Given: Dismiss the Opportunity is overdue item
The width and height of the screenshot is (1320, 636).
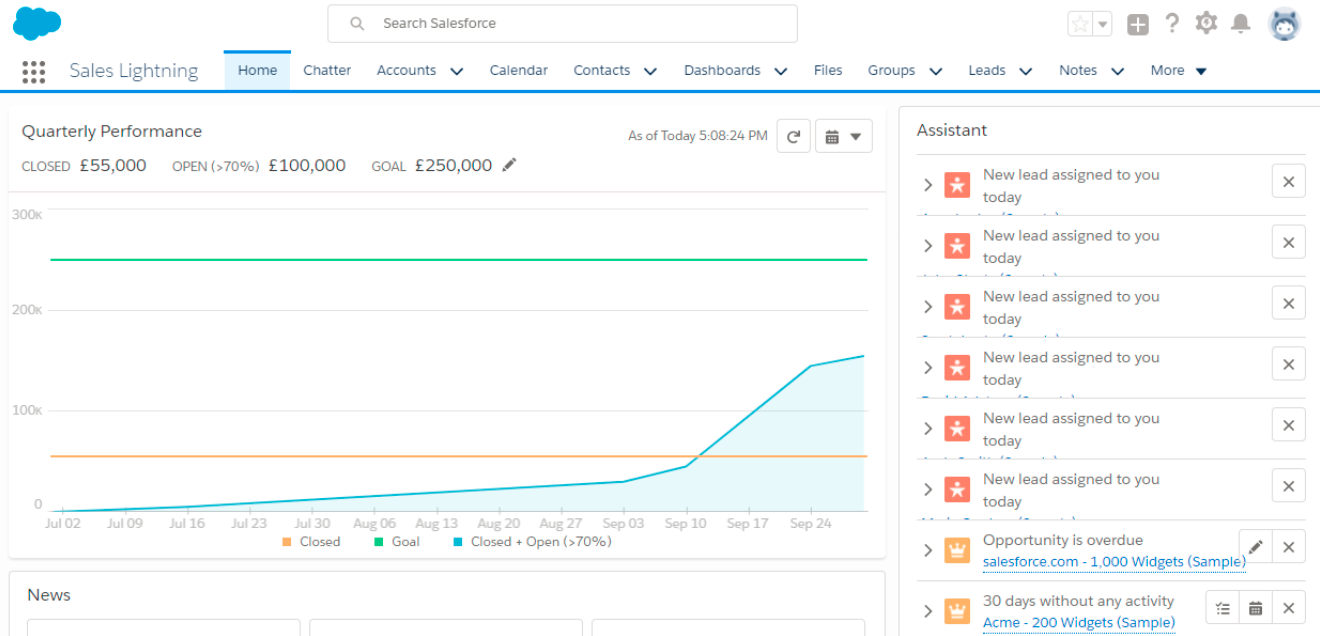Looking at the screenshot, I should (1289, 547).
